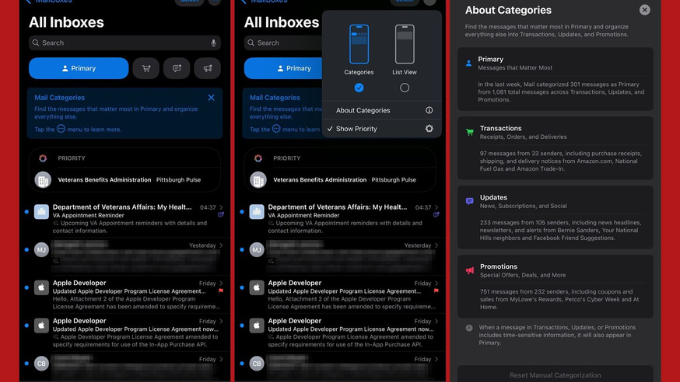Open About Categories menu entry

click(382, 111)
